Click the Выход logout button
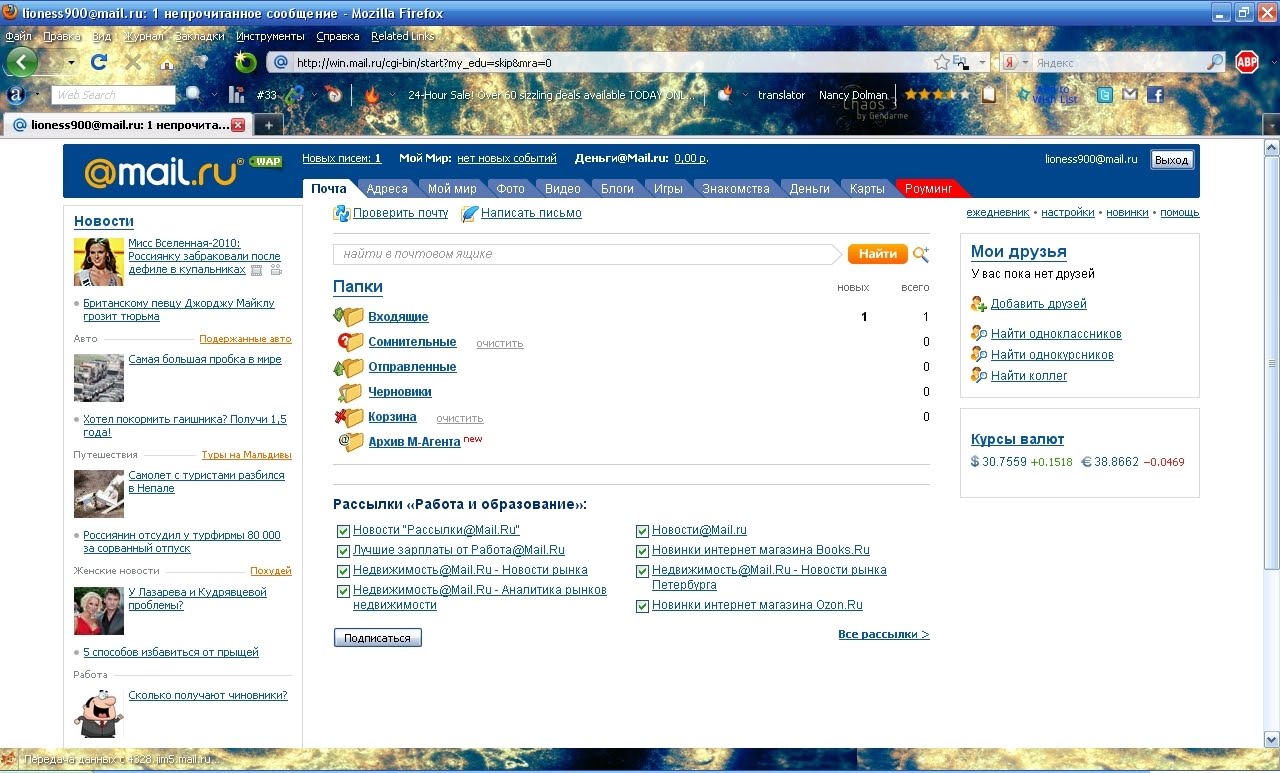1280x773 pixels. pyautogui.click(x=1171, y=160)
